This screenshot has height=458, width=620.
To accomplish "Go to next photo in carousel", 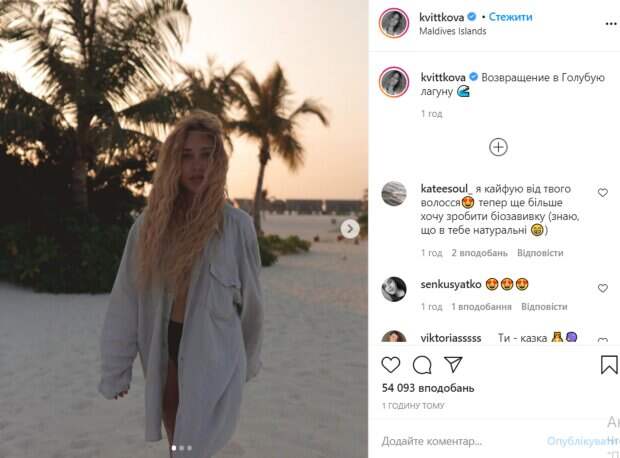I will coord(350,228).
